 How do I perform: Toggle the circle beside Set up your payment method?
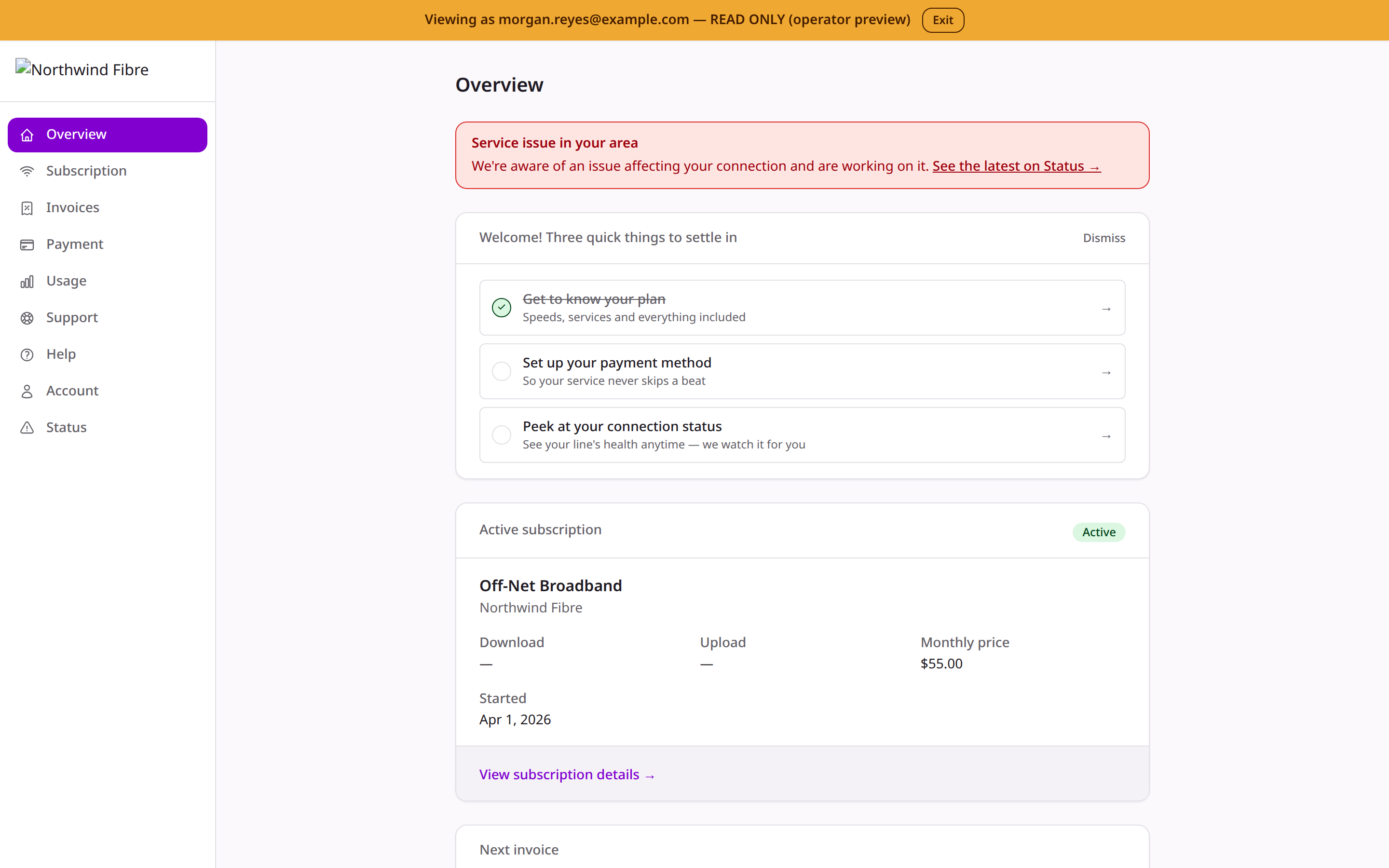pos(502,371)
